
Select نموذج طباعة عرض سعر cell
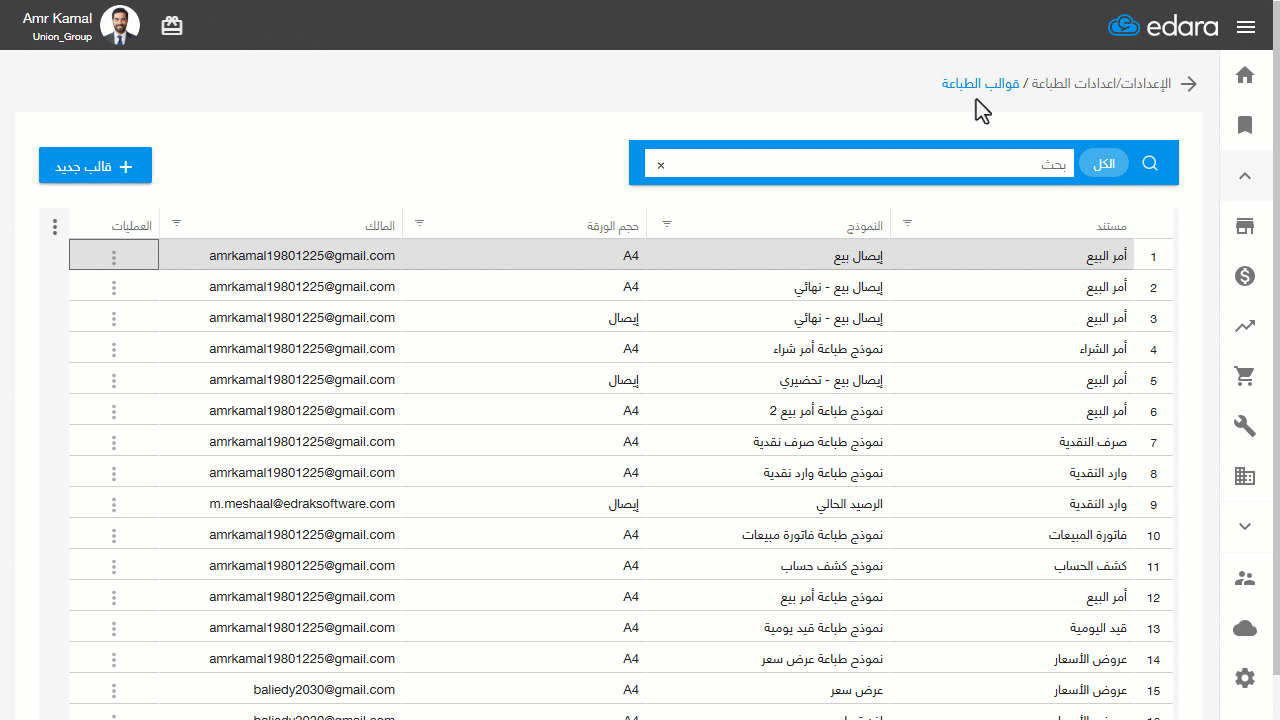coord(768,659)
